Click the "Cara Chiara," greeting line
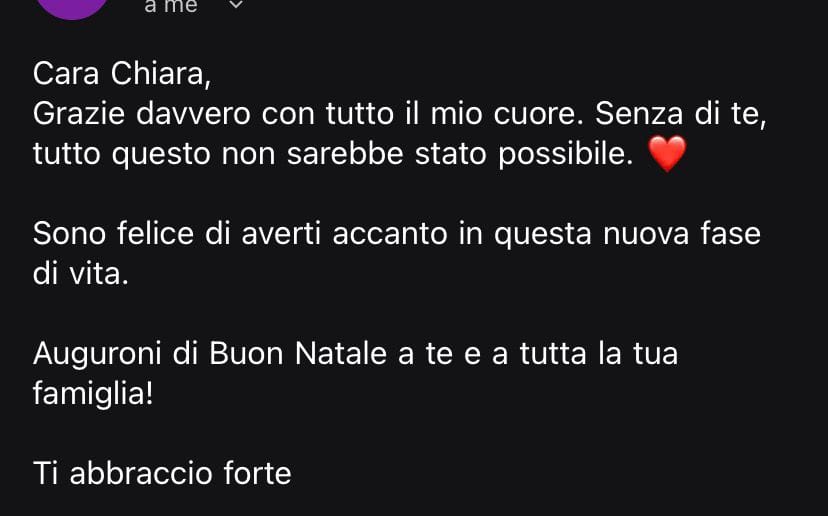 point(122,73)
